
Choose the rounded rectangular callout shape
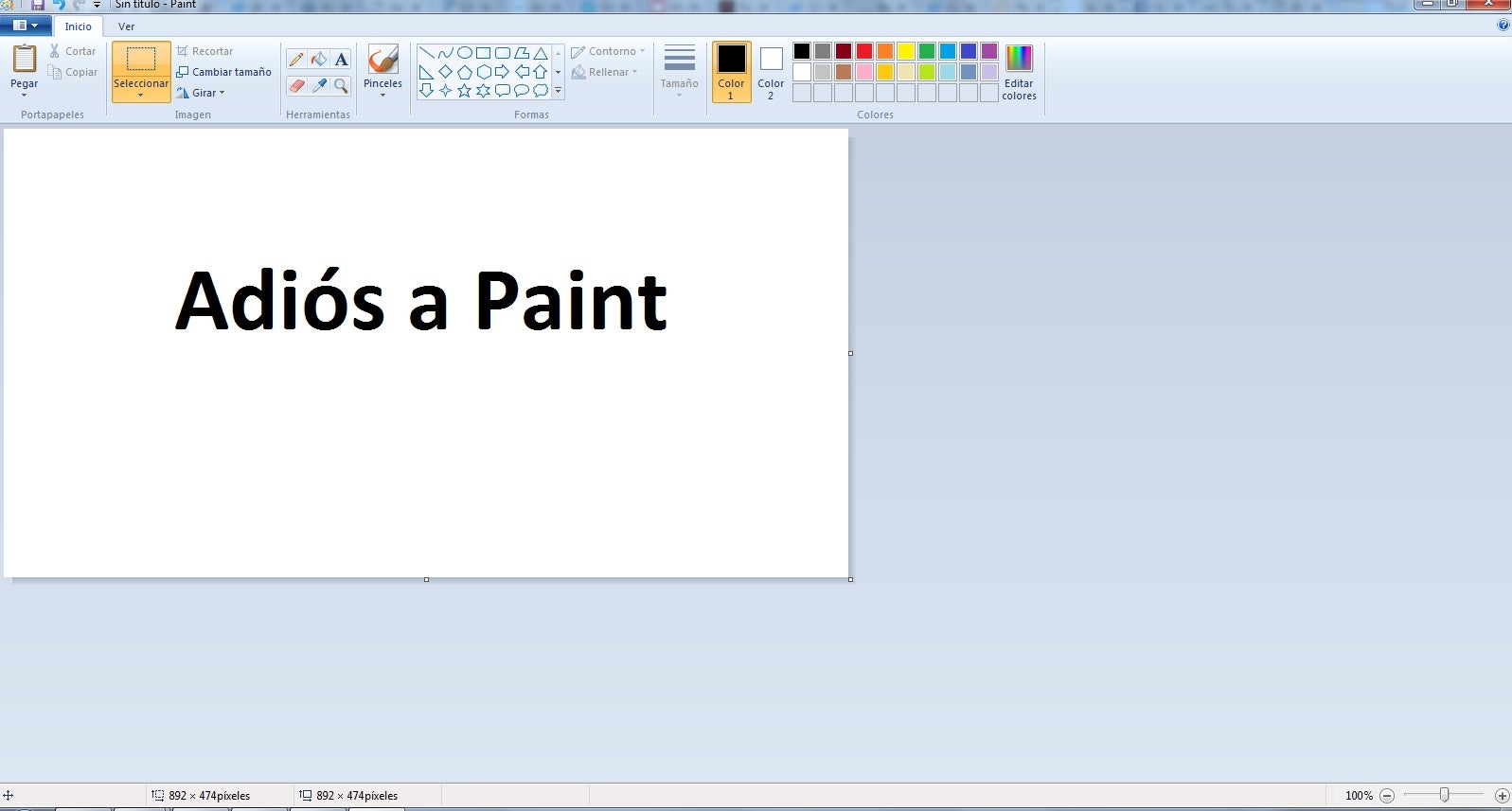503,91
